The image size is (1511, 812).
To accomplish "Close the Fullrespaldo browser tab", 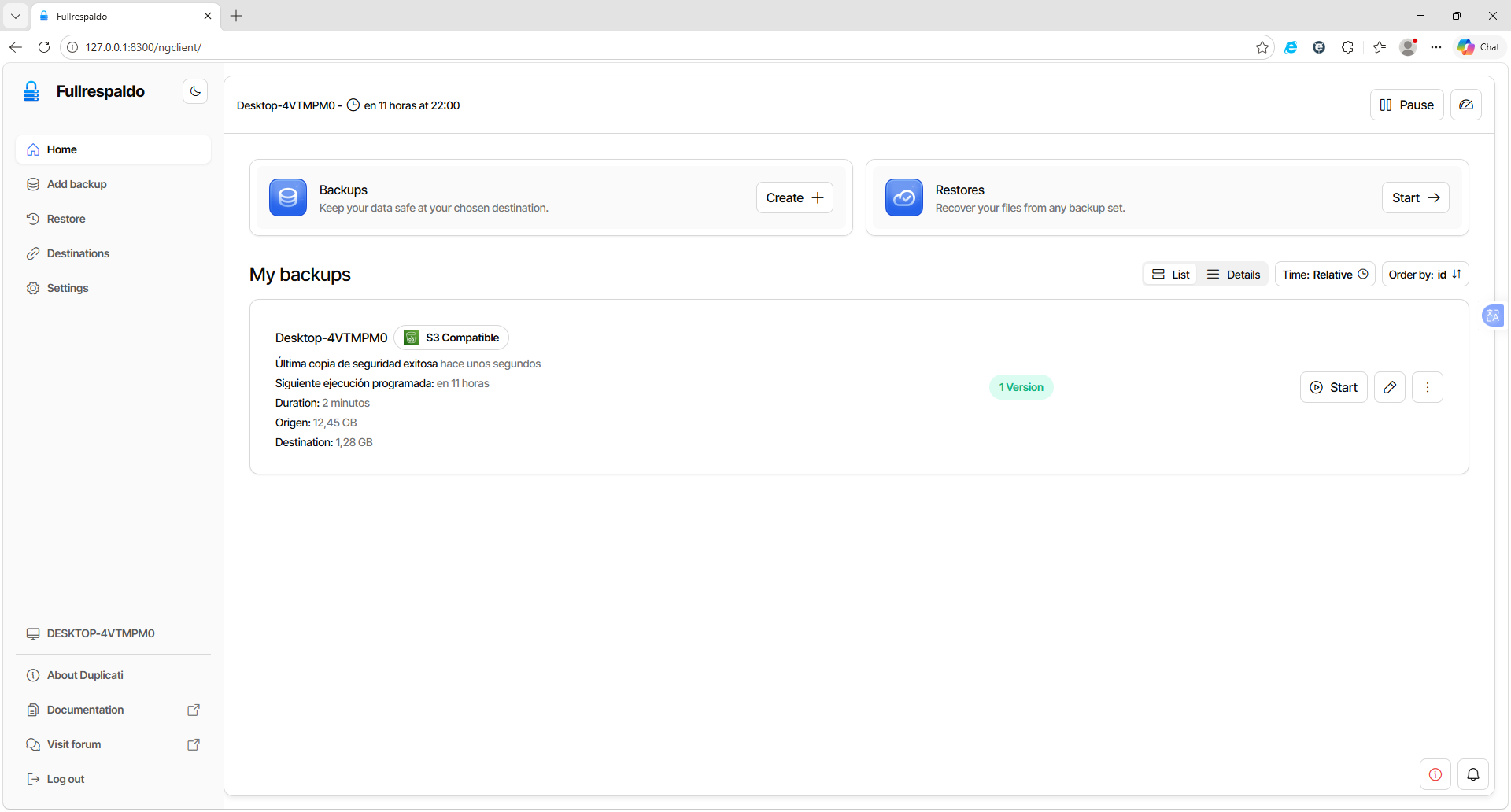I will (x=208, y=16).
